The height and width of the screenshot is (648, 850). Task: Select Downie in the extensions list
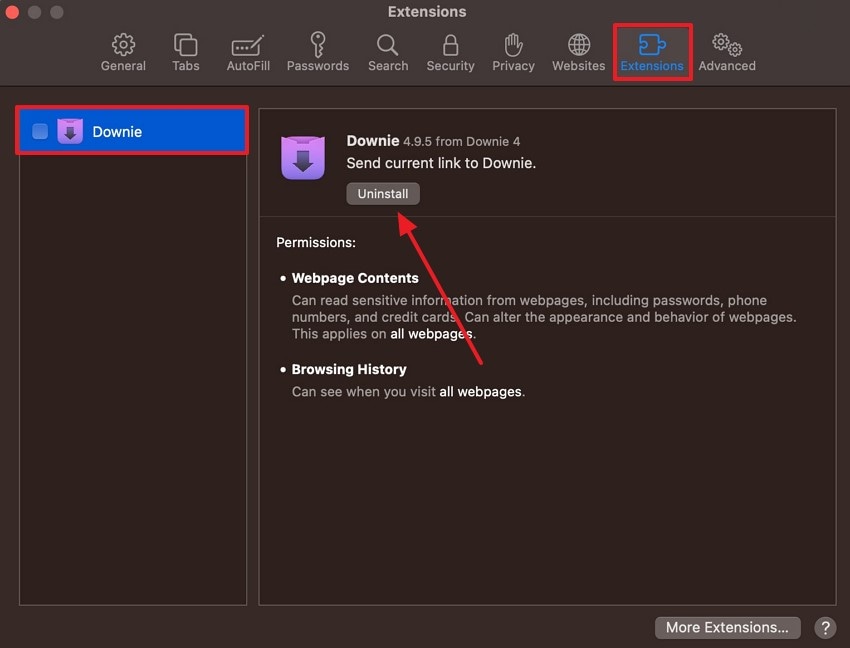coord(132,131)
